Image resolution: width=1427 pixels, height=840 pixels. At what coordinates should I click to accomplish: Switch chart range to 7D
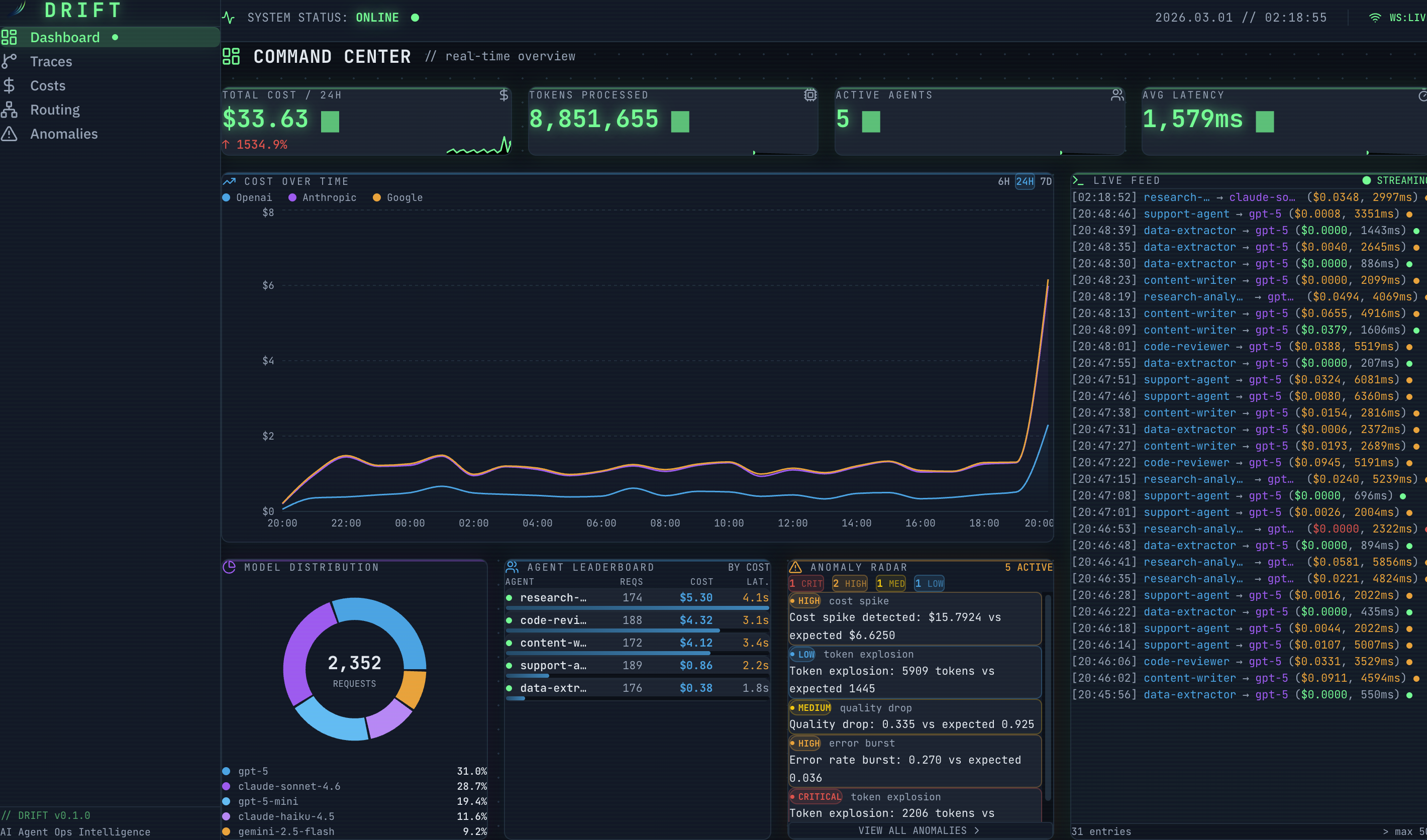point(1046,182)
